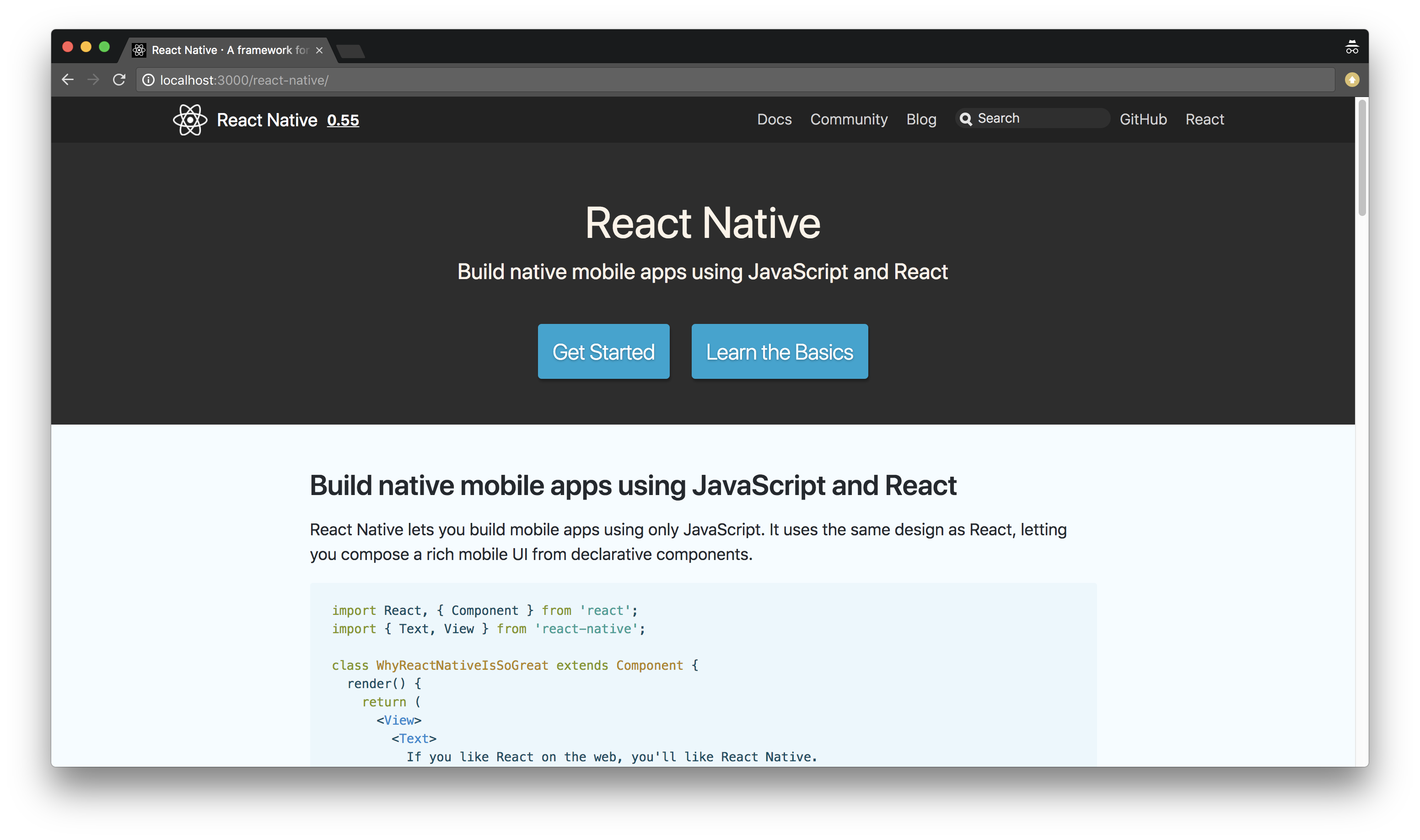The width and height of the screenshot is (1420, 840).
Task: Click the incognito icon in title bar
Action: (1351, 48)
